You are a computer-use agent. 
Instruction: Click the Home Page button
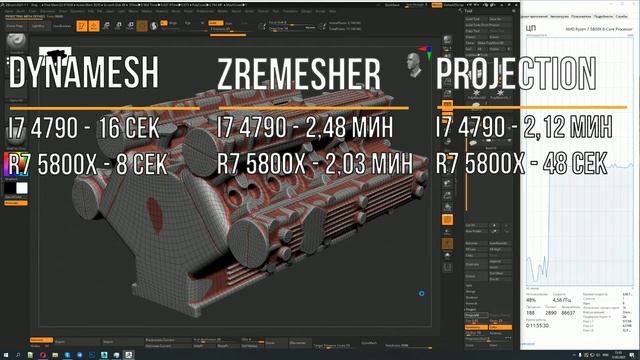[x=16, y=26]
